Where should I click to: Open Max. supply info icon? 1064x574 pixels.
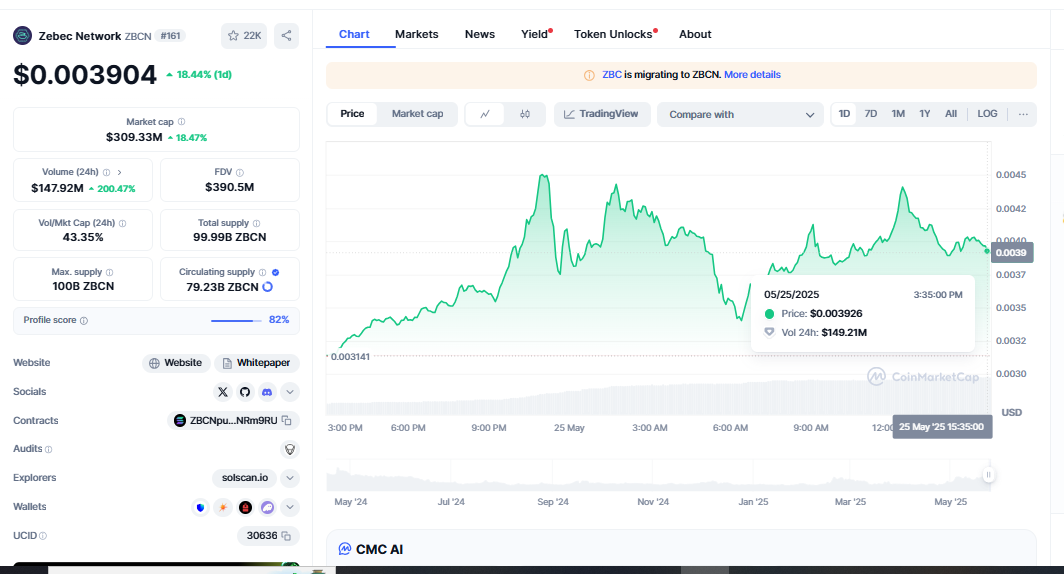(109, 272)
